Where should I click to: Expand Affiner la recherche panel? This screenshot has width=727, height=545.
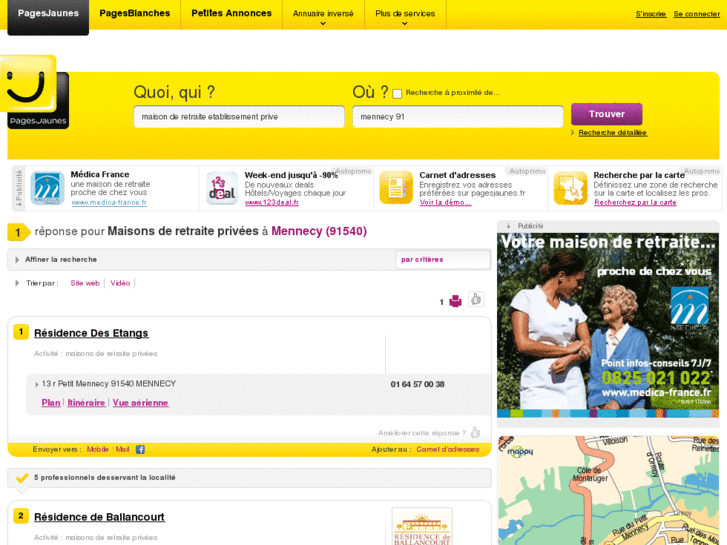point(18,260)
